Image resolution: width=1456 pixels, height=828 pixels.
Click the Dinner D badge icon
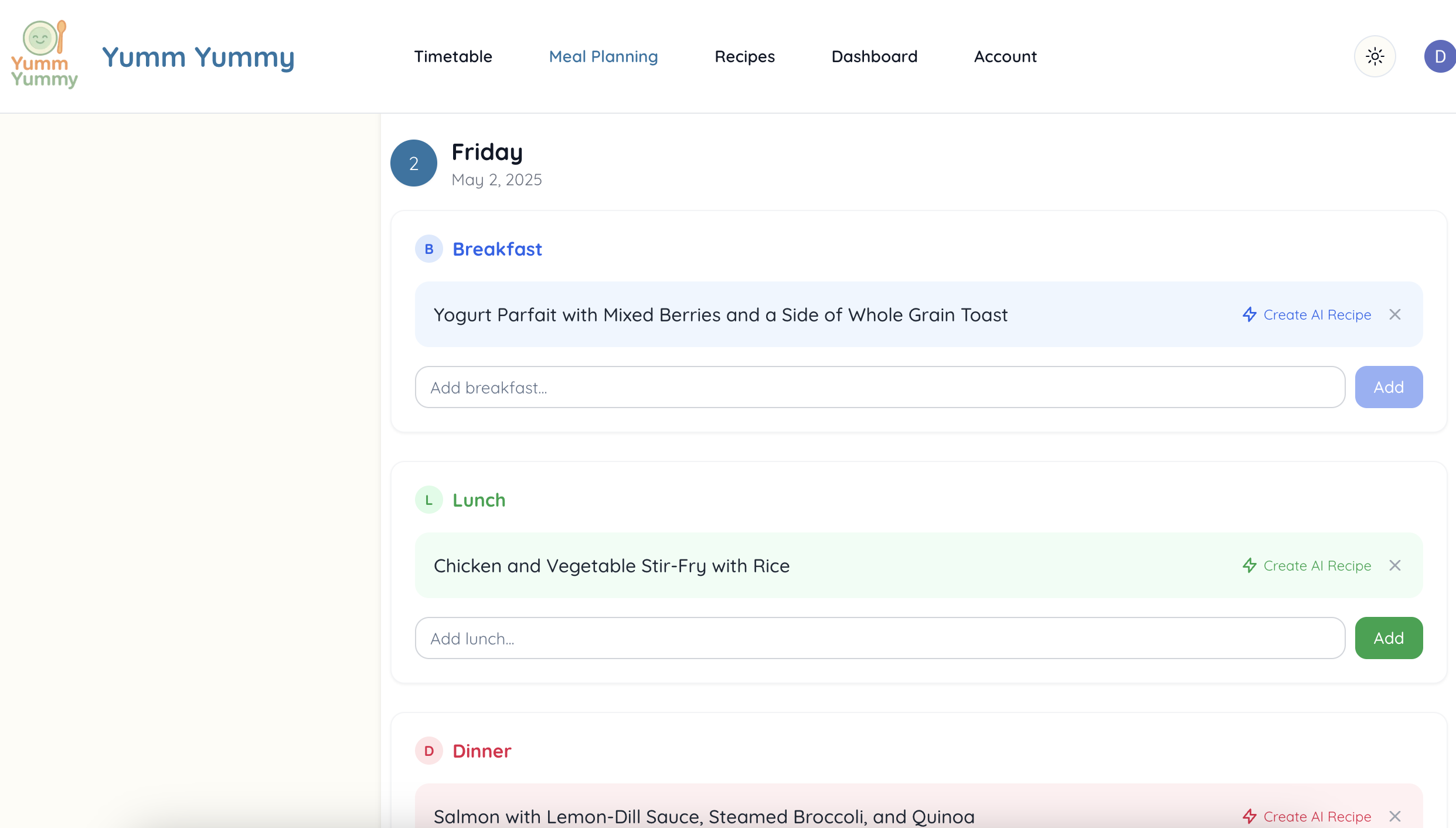coord(428,751)
